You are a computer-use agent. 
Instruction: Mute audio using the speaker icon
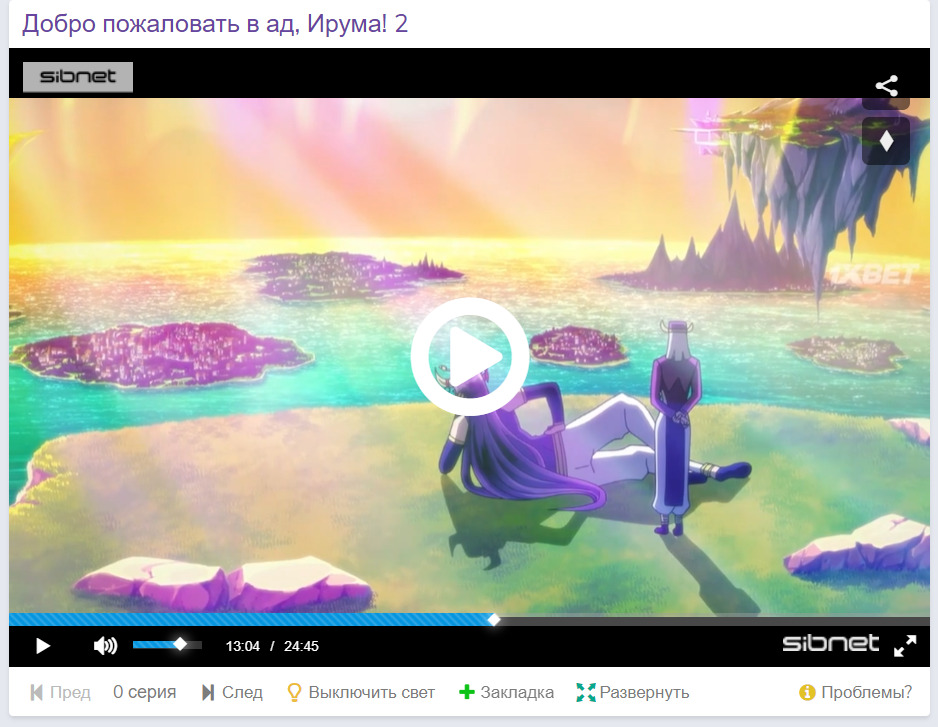(x=105, y=646)
